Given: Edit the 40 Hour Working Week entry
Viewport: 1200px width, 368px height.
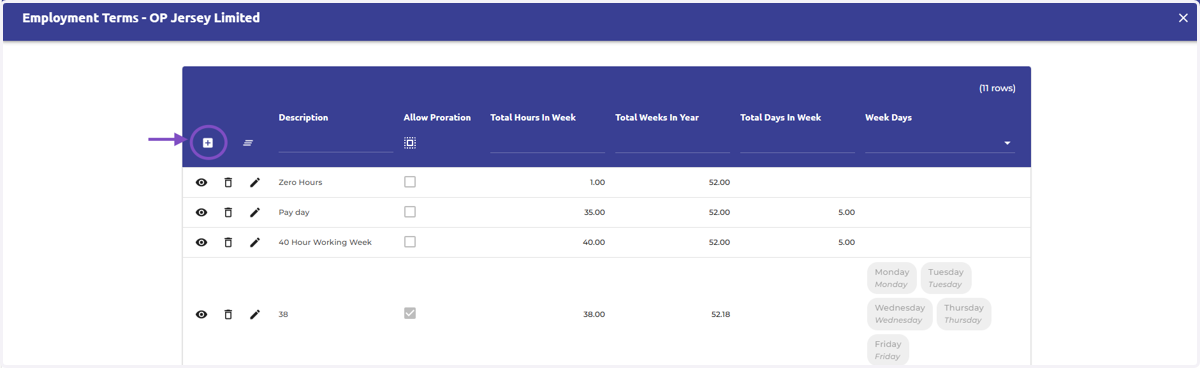Looking at the screenshot, I should 255,243.
